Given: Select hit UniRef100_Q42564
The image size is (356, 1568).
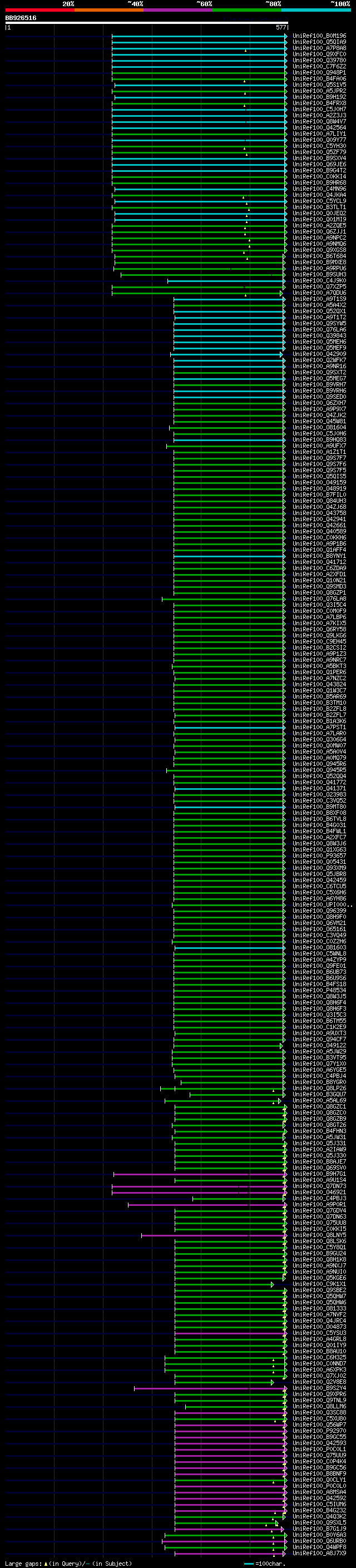Looking at the screenshot, I should [319, 128].
